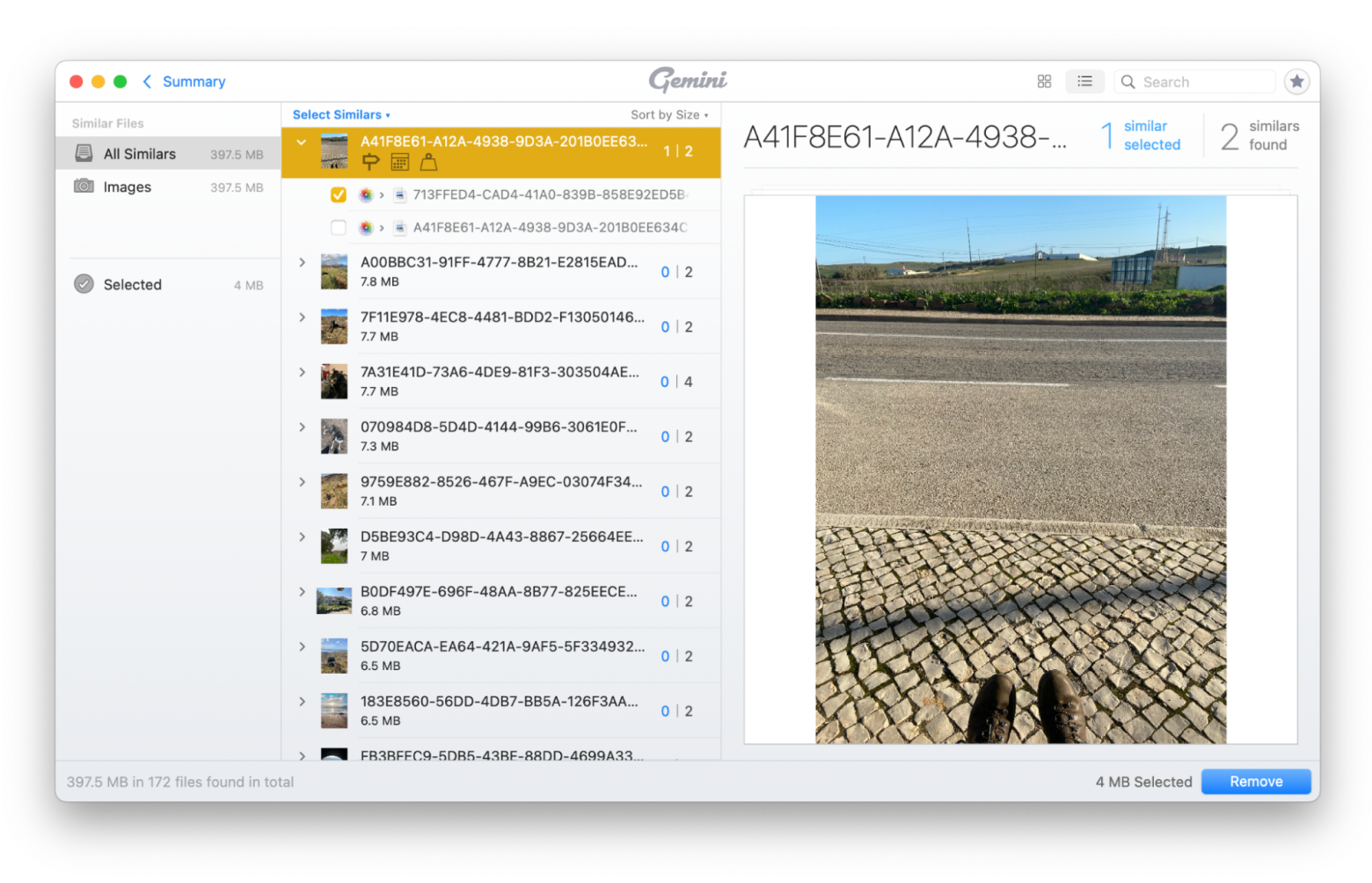Viewport: 1372px width, 883px height.
Task: Expand path arrow of A41F8E61 file row
Action: 382,228
